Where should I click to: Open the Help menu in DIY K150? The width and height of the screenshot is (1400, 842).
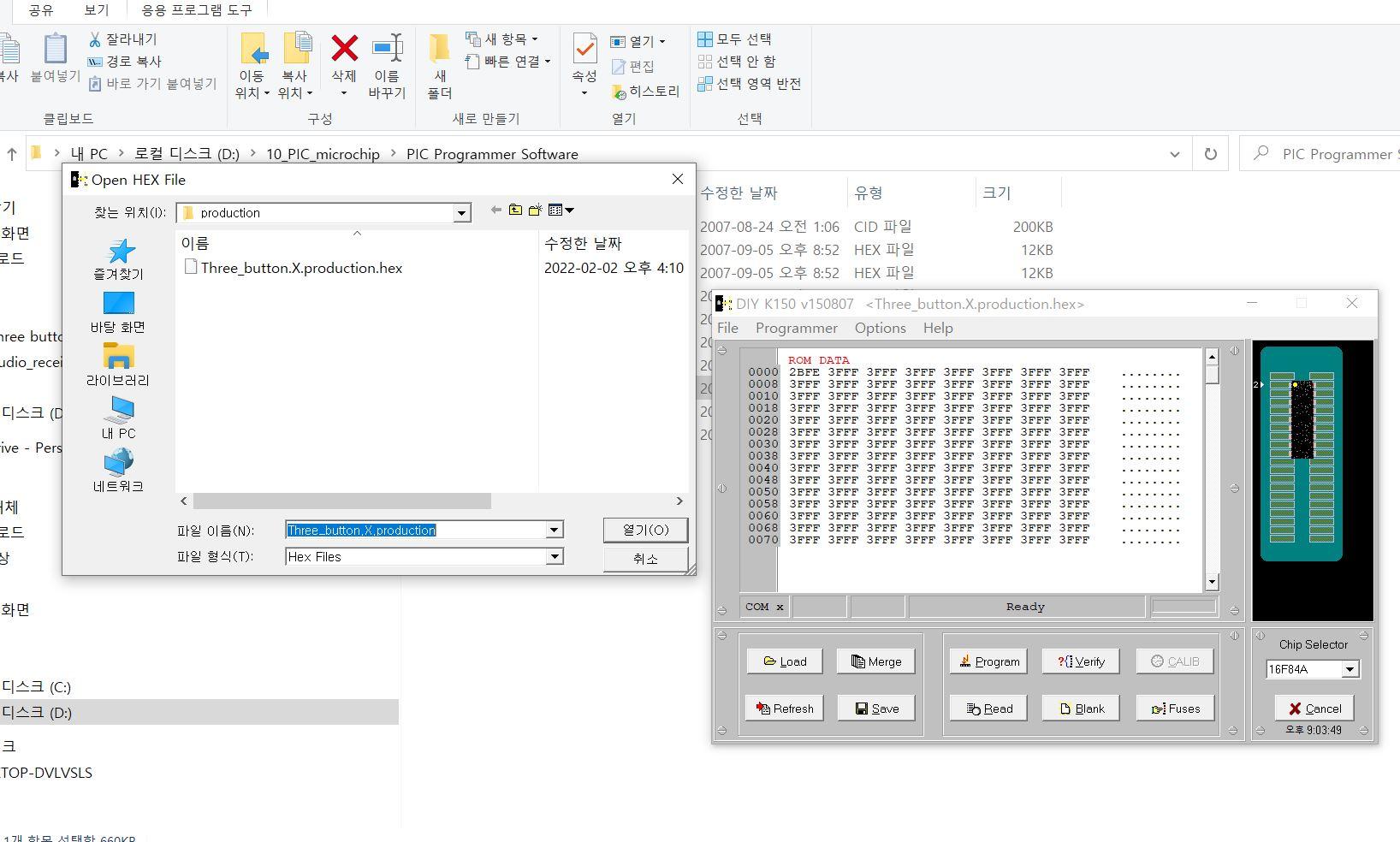pos(938,328)
